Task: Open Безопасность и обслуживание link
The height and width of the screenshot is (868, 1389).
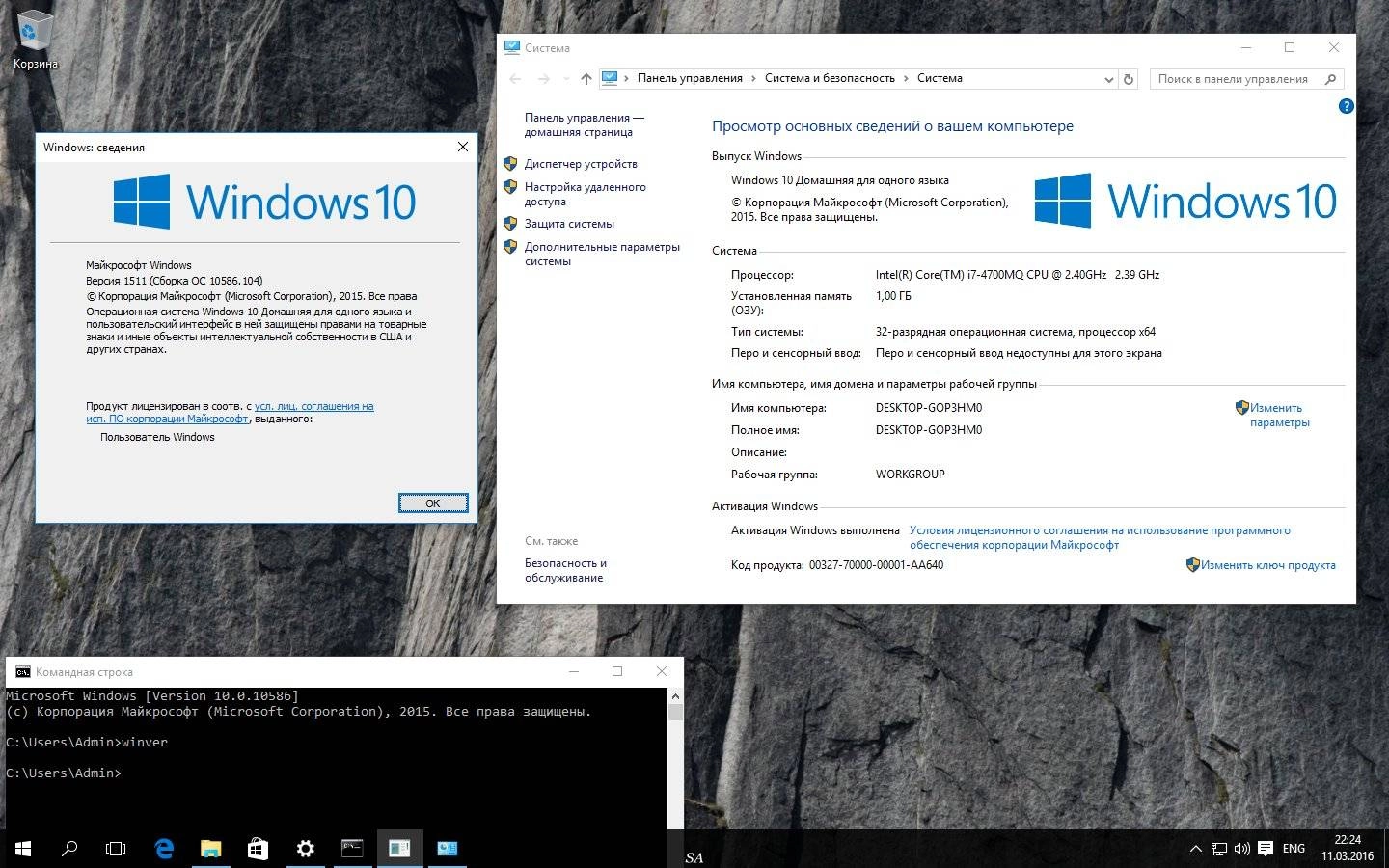Action: [565, 570]
